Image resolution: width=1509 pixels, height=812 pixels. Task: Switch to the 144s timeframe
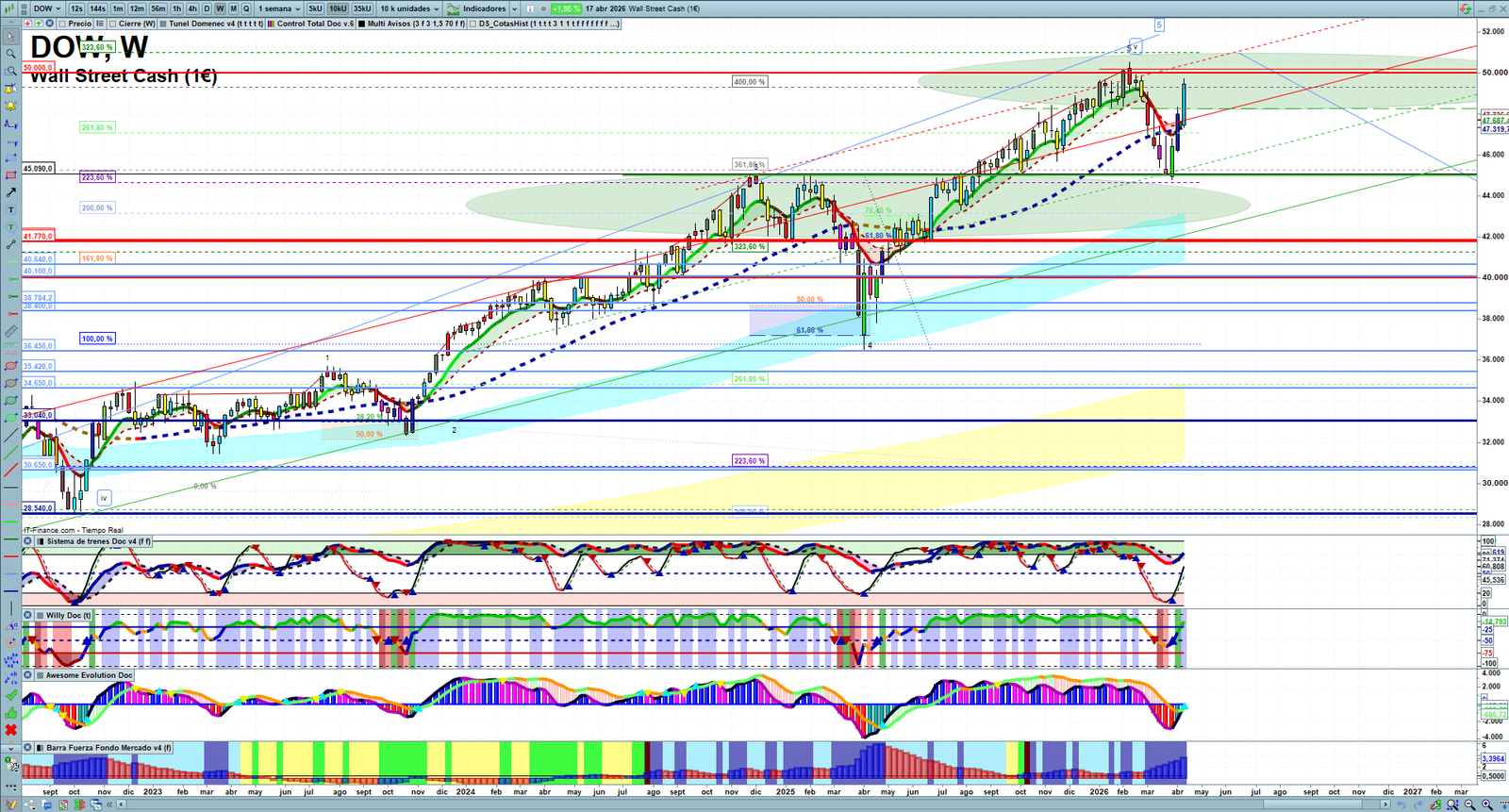(x=97, y=8)
